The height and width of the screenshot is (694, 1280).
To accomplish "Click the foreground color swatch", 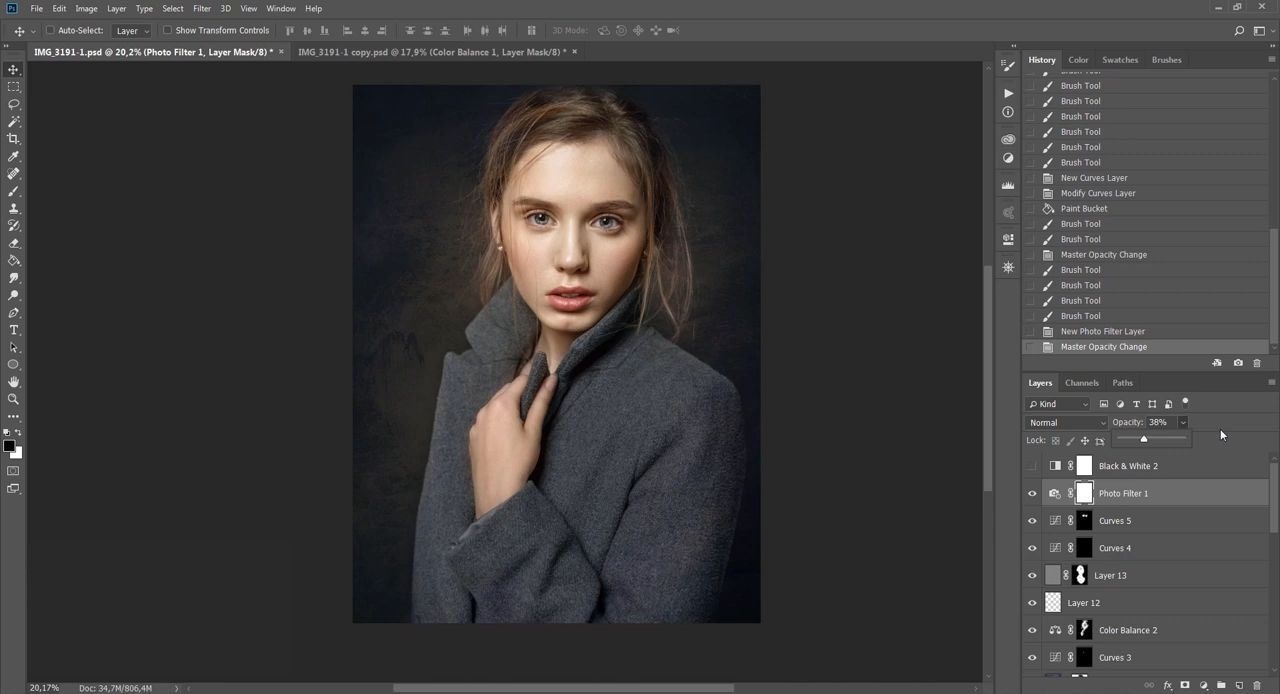I will coord(9,446).
